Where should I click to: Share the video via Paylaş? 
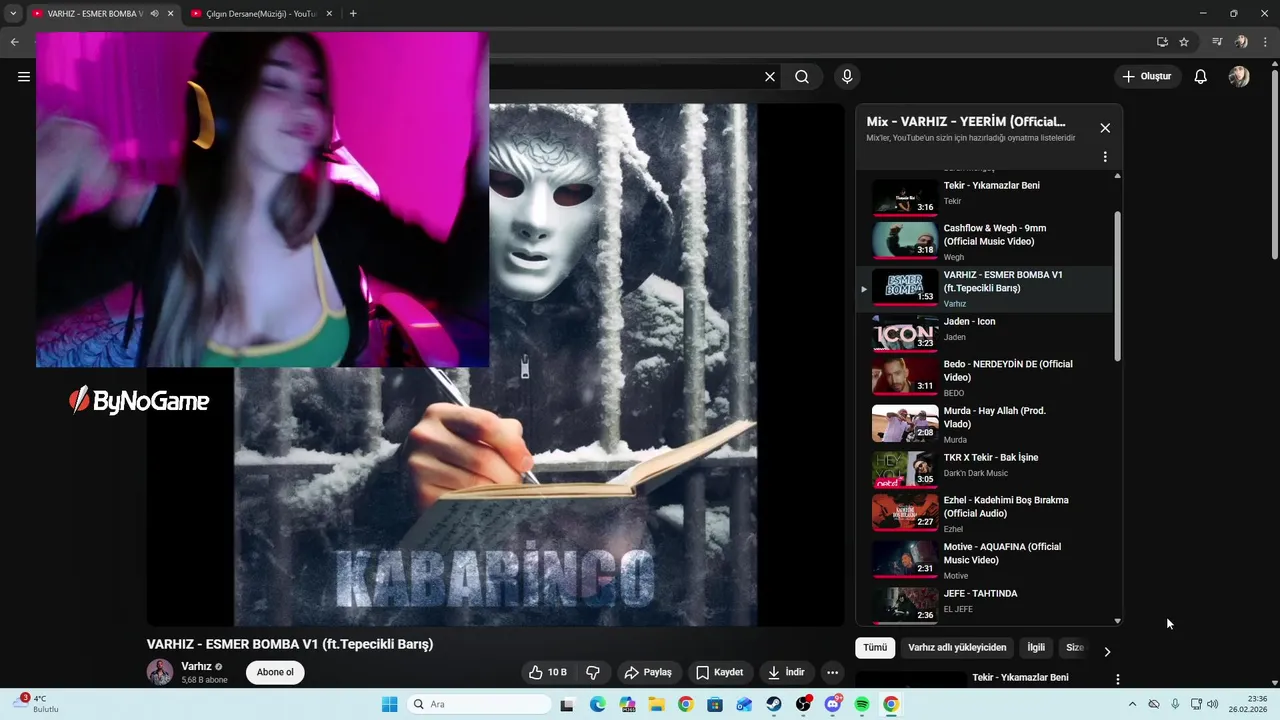tap(648, 672)
